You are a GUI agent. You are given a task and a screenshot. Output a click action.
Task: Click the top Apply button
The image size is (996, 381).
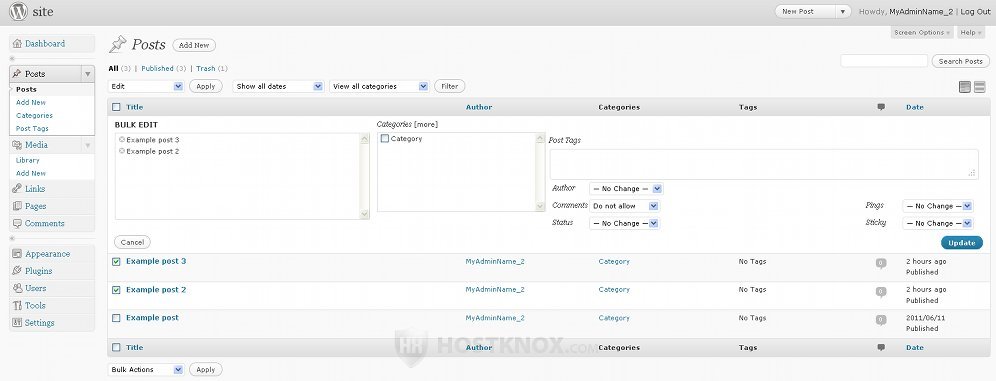[x=206, y=86]
